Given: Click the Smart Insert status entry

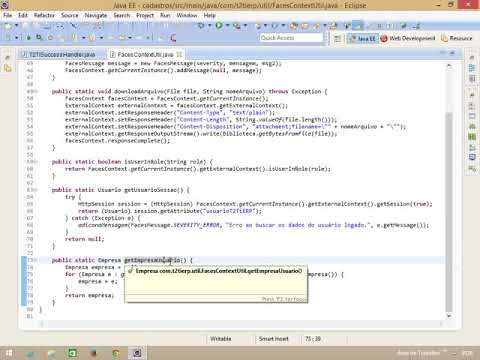Looking at the screenshot, I should point(274,339).
